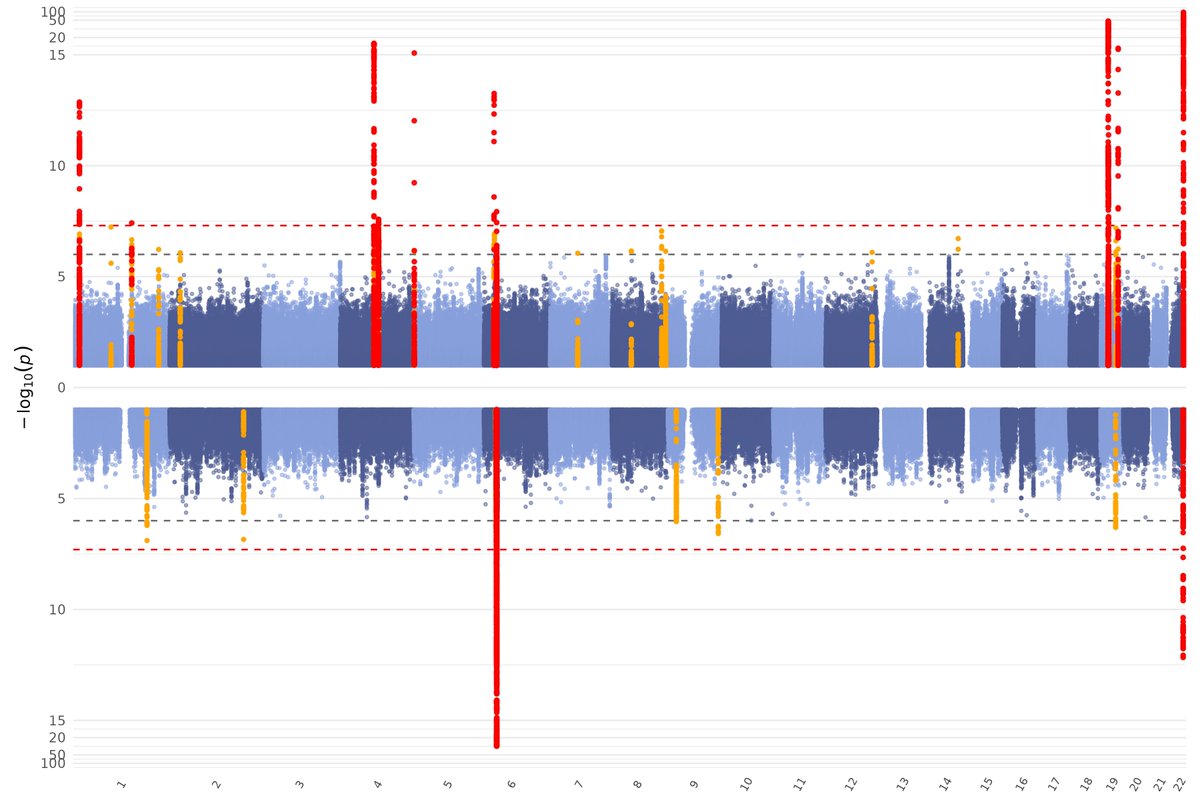
Task: Select the chromosome 18 x-axis label
Action: 1086,784
